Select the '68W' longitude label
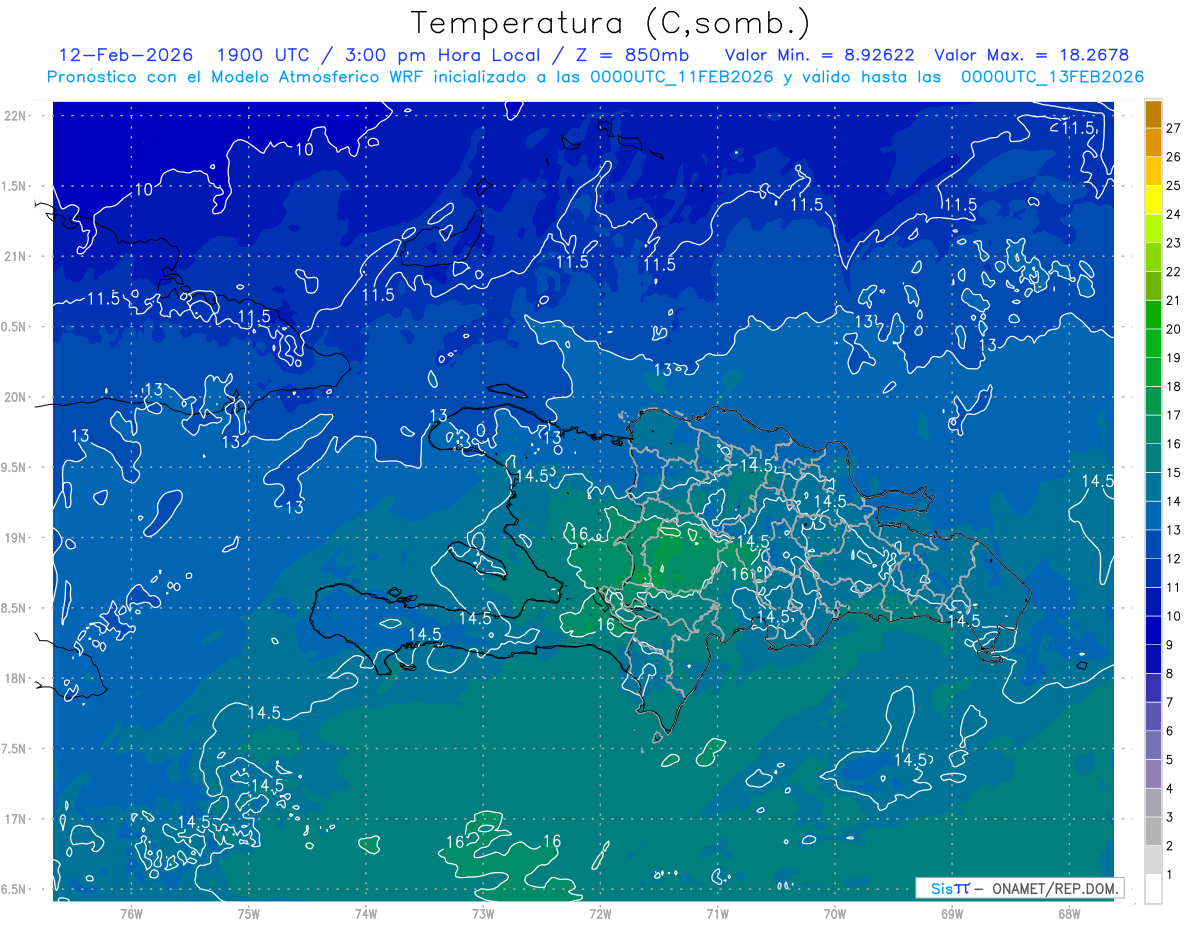Image resolution: width=1200 pixels, height=927 pixels. click(1069, 913)
